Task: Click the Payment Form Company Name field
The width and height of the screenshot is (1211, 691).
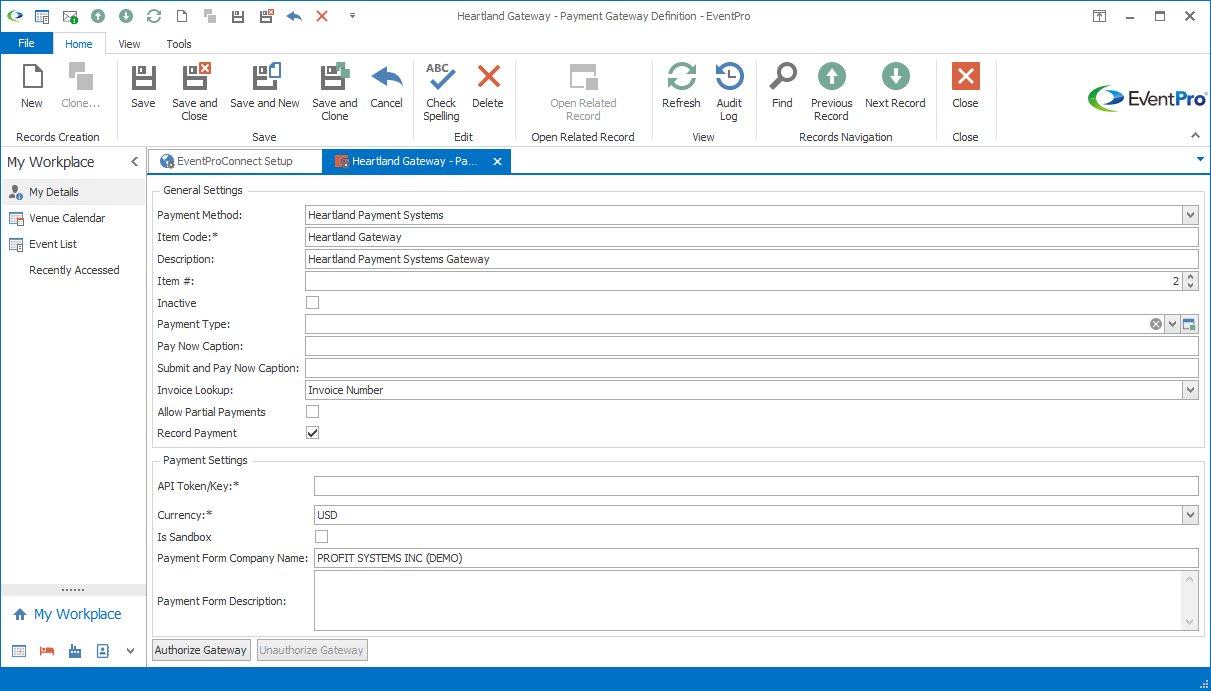Action: (756, 558)
